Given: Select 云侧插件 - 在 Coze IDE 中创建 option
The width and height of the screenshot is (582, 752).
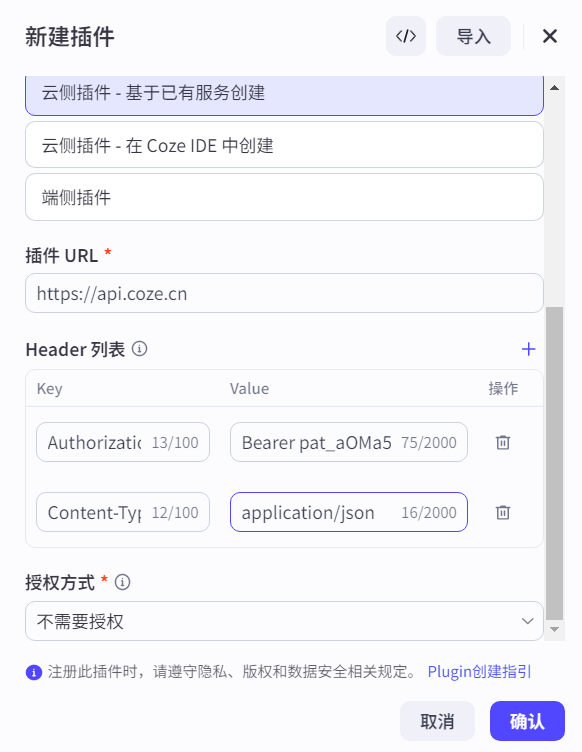Looking at the screenshot, I should click(284, 145).
